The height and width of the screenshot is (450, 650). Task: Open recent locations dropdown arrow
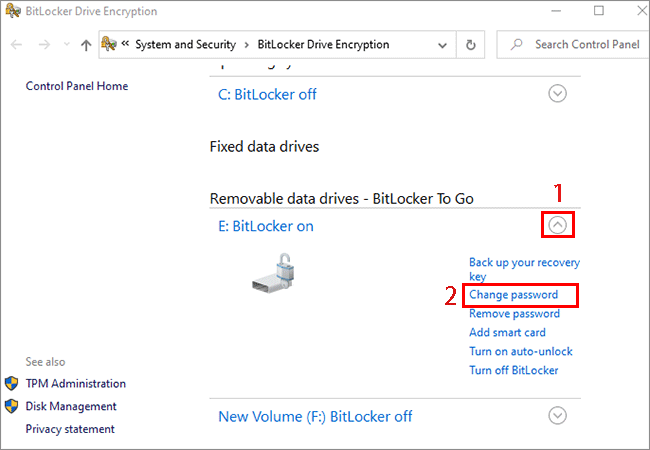(67, 44)
